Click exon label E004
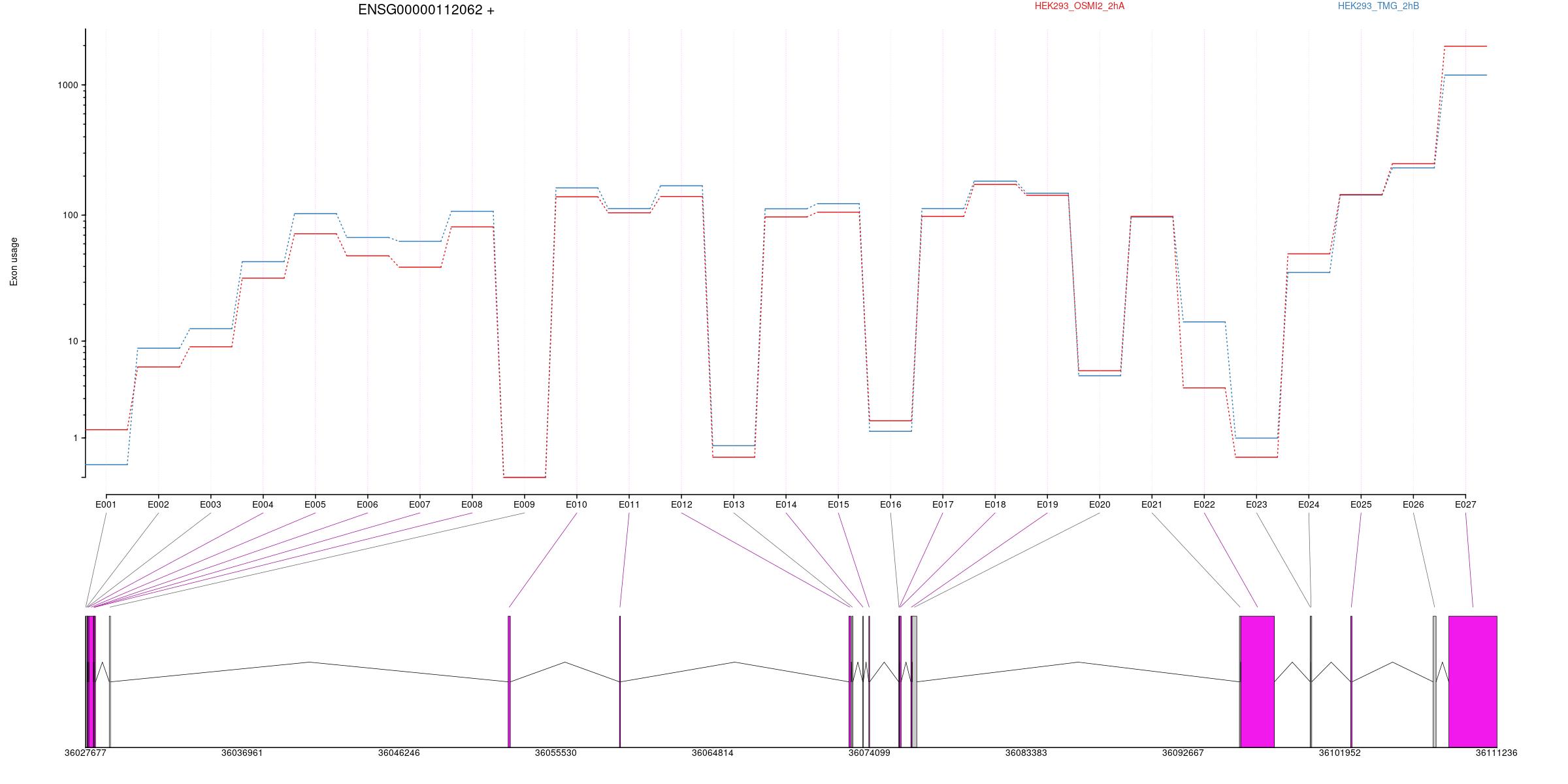This screenshot has height=784, width=1568. (x=263, y=504)
